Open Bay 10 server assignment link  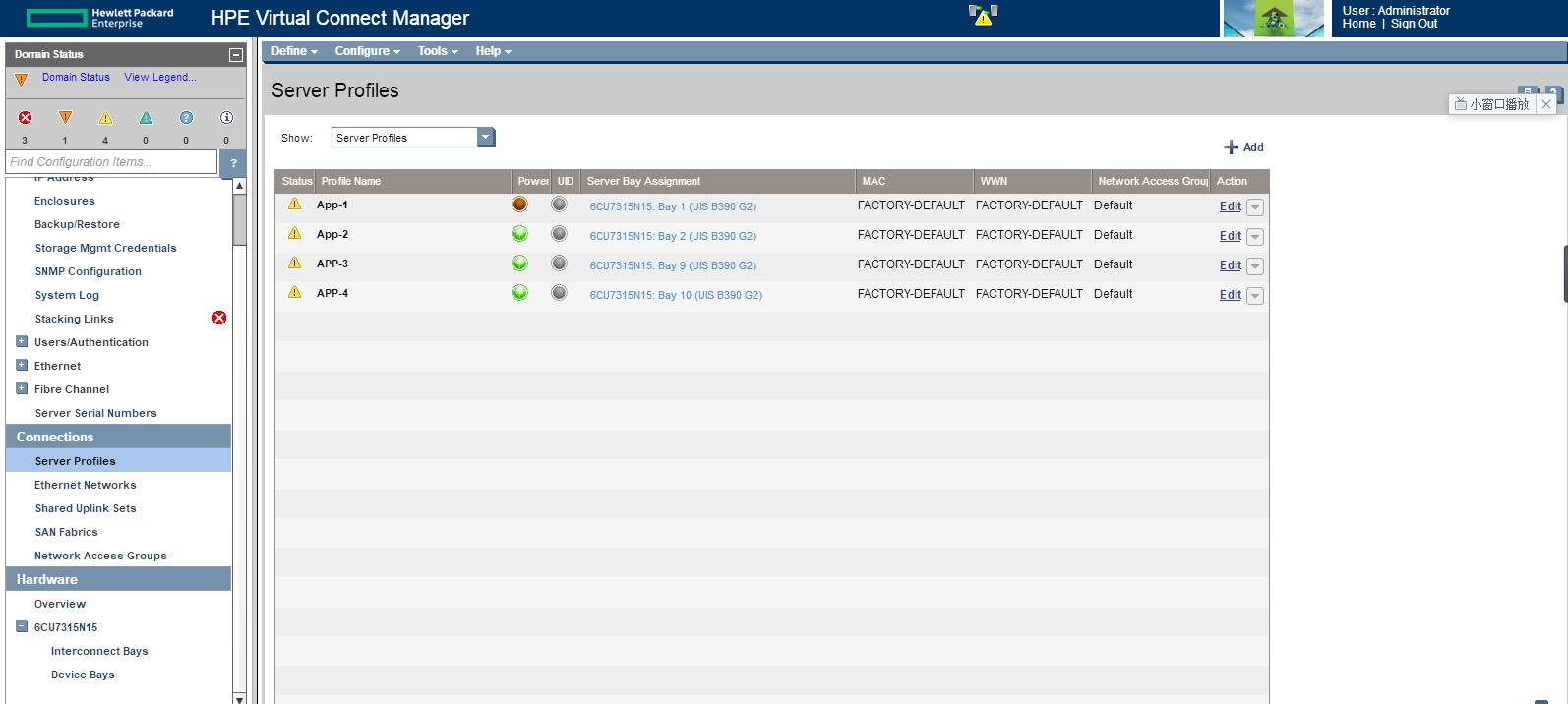tap(676, 295)
